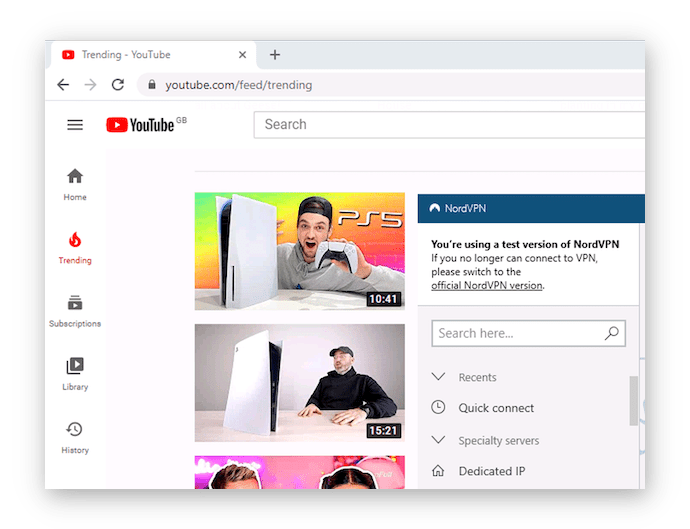Click 'You're using a test version' notice
Screen dimensions: 690x529
(x=525, y=244)
